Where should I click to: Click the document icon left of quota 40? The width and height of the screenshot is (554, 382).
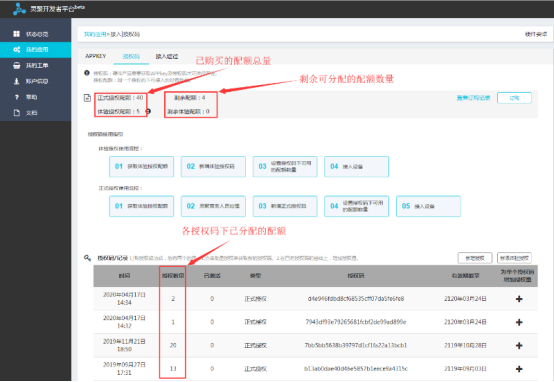pos(87,98)
